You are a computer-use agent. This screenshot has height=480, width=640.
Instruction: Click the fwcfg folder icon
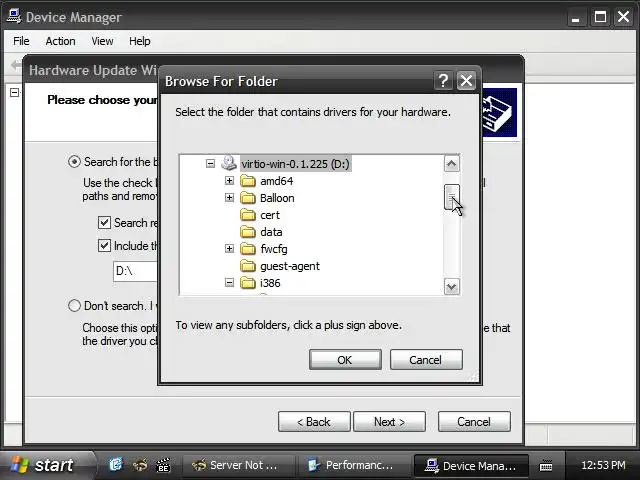pyautogui.click(x=248, y=249)
